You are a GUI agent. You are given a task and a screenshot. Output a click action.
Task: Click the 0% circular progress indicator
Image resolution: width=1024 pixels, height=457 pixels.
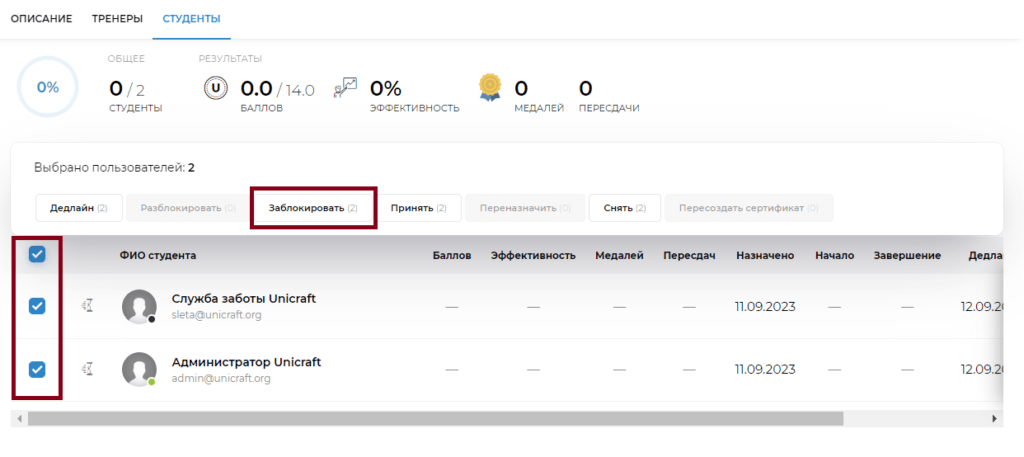[x=48, y=87]
